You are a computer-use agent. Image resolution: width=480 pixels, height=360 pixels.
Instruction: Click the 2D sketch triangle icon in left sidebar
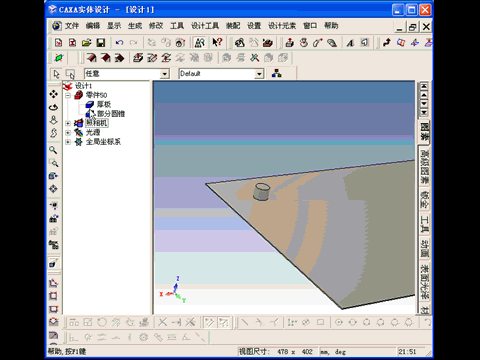pos(53,283)
